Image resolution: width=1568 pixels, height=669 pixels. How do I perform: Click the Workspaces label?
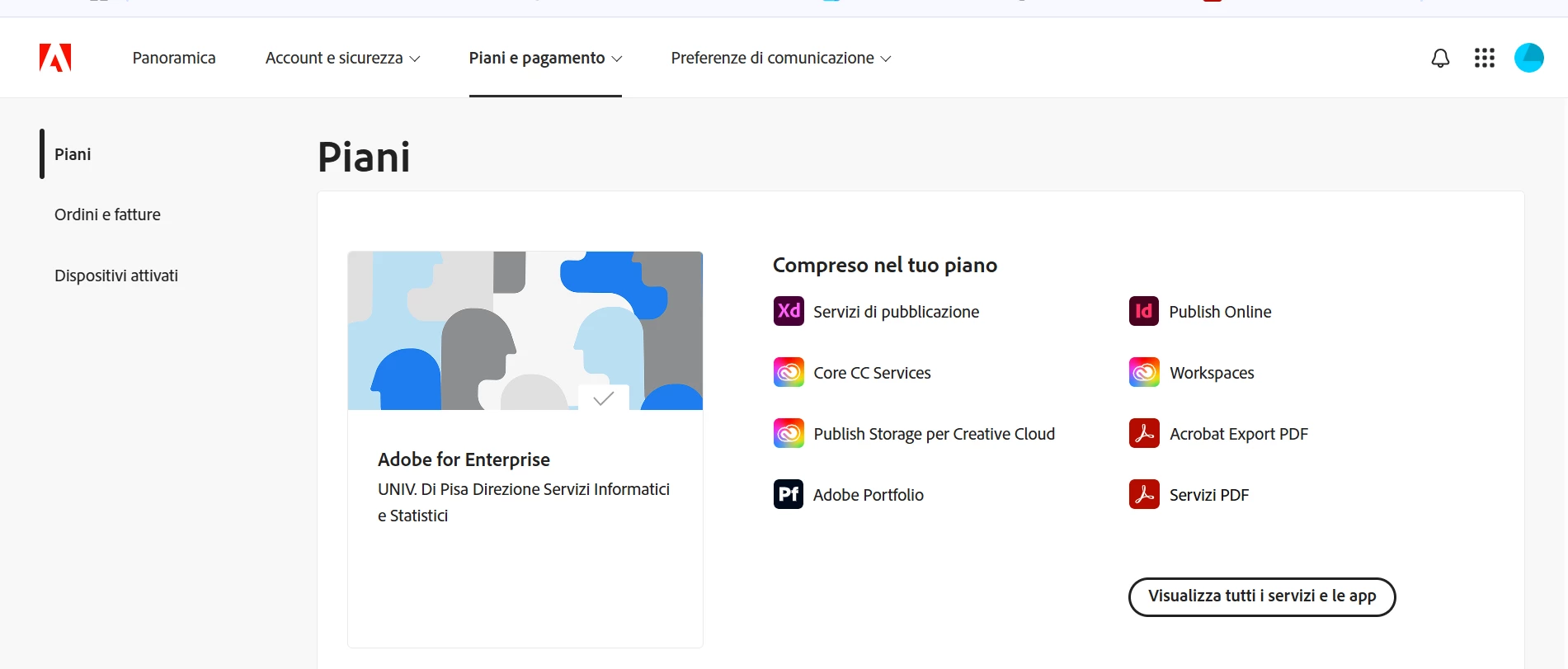[x=1212, y=373]
